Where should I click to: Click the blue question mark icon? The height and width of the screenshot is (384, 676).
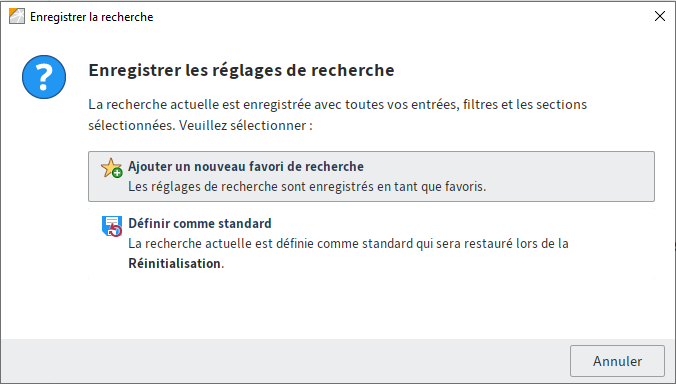pos(44,77)
